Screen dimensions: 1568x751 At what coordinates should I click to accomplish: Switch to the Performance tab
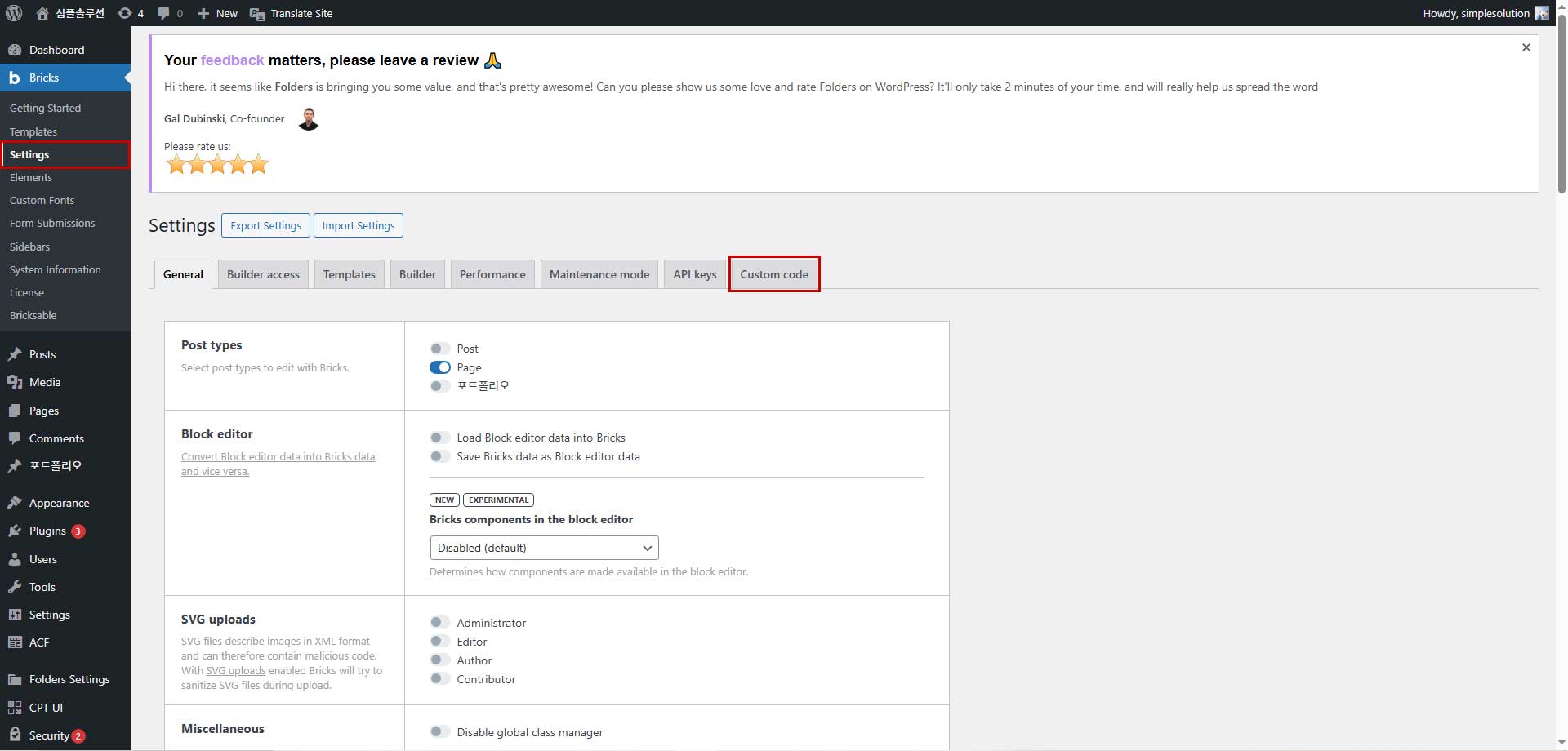[492, 274]
